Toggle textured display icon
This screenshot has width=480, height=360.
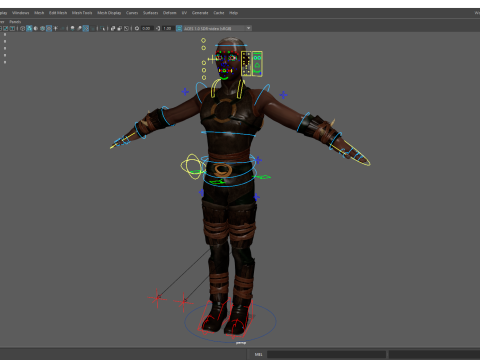[49, 28]
